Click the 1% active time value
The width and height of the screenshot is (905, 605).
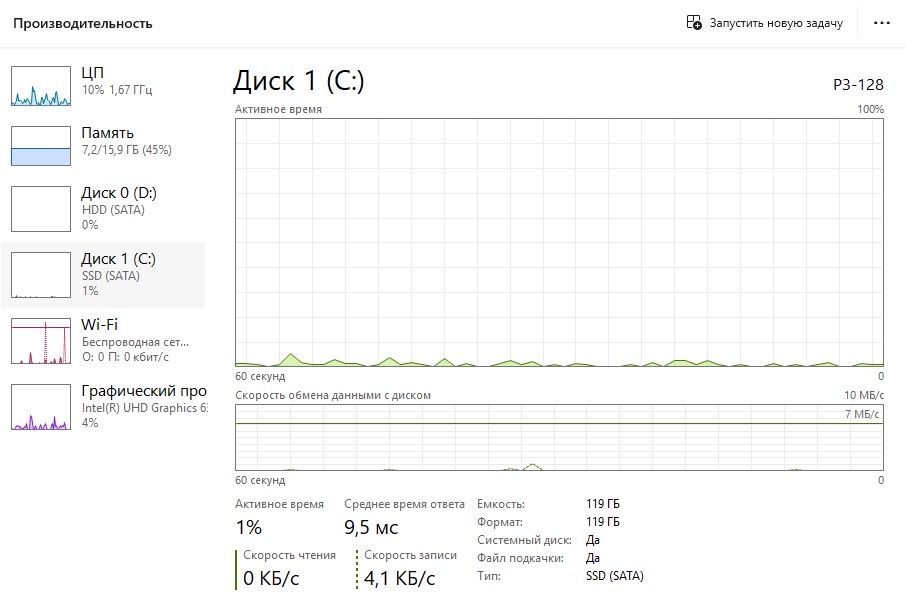pyautogui.click(x=249, y=527)
